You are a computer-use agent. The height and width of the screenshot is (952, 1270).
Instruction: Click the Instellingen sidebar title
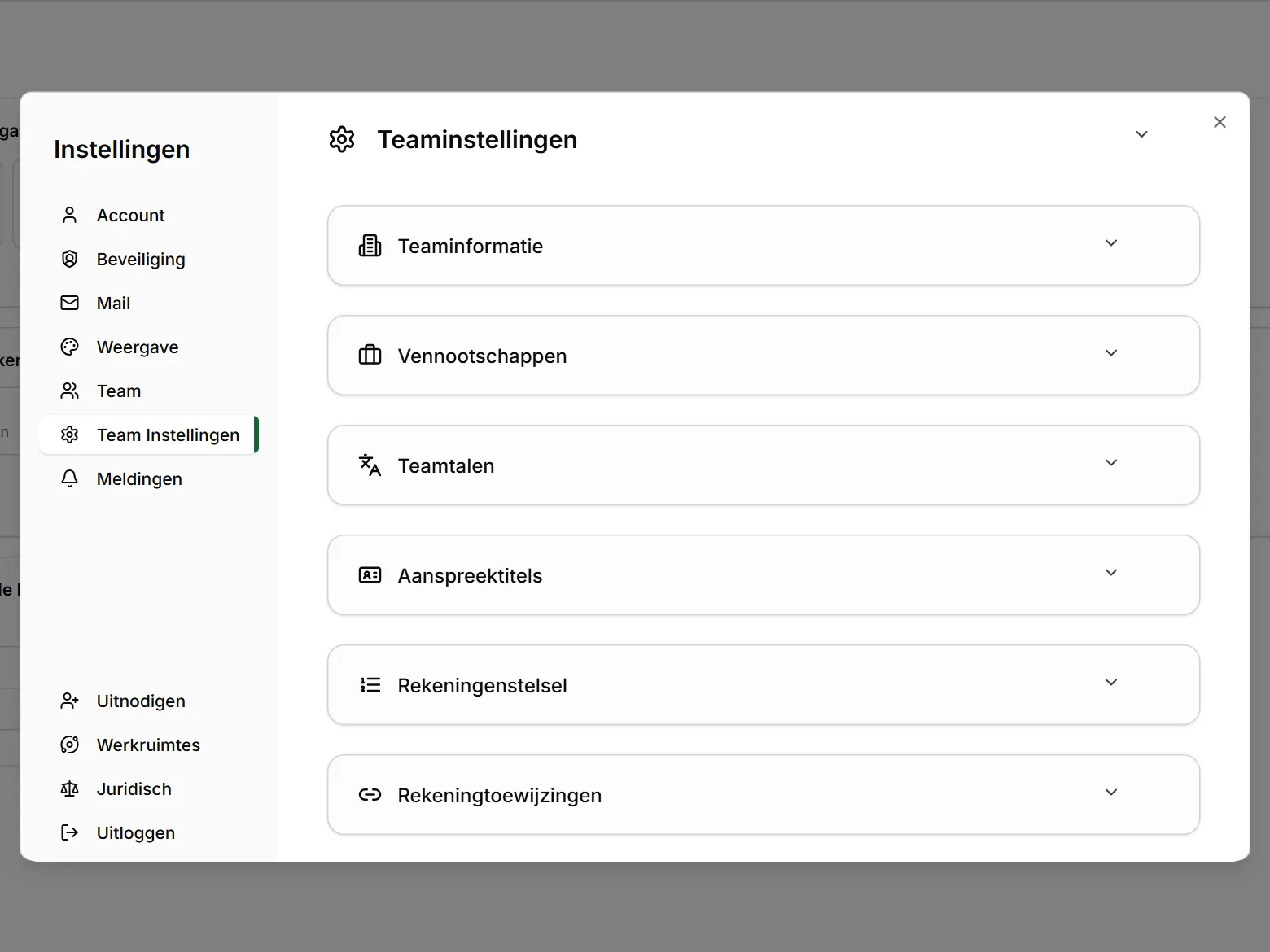pyautogui.click(x=122, y=149)
